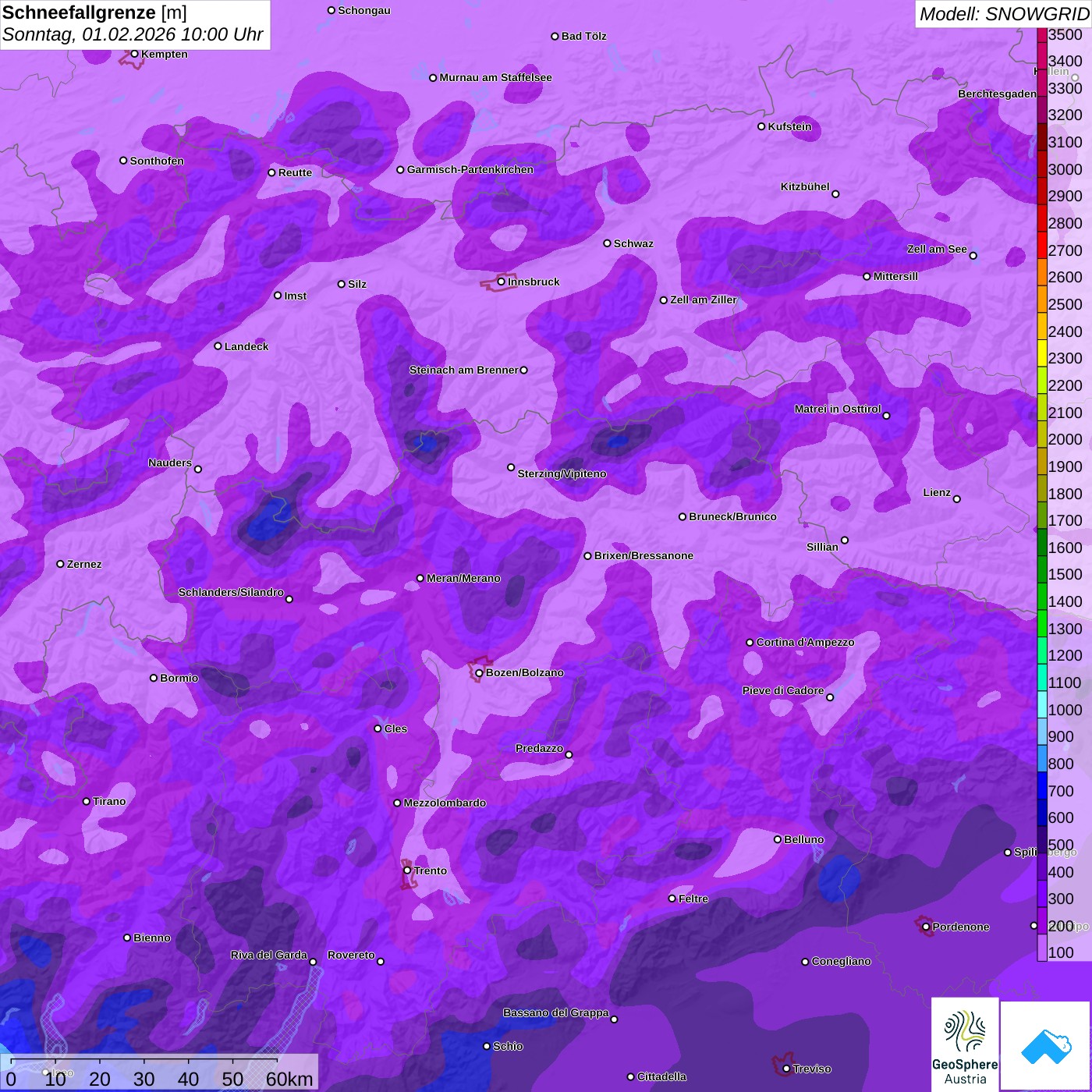Image resolution: width=1092 pixels, height=1092 pixels.
Task: Click the Modell: SNOWGRID label
Action: pyautogui.click(x=1004, y=14)
